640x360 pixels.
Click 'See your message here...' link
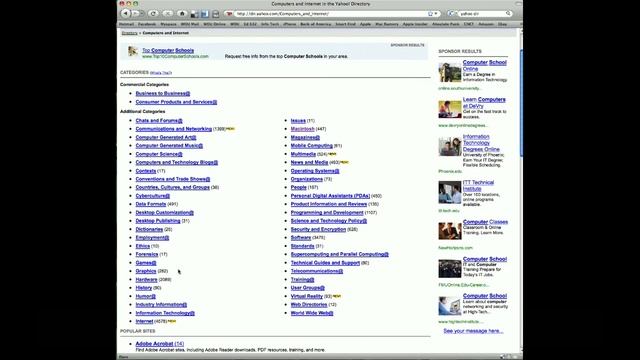click(x=473, y=331)
